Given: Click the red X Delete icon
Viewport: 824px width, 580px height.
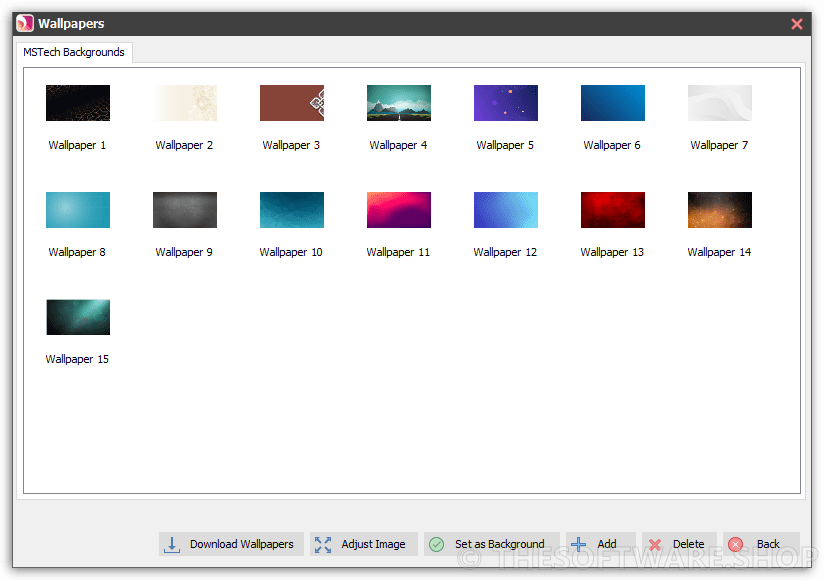Looking at the screenshot, I should click(x=654, y=545).
